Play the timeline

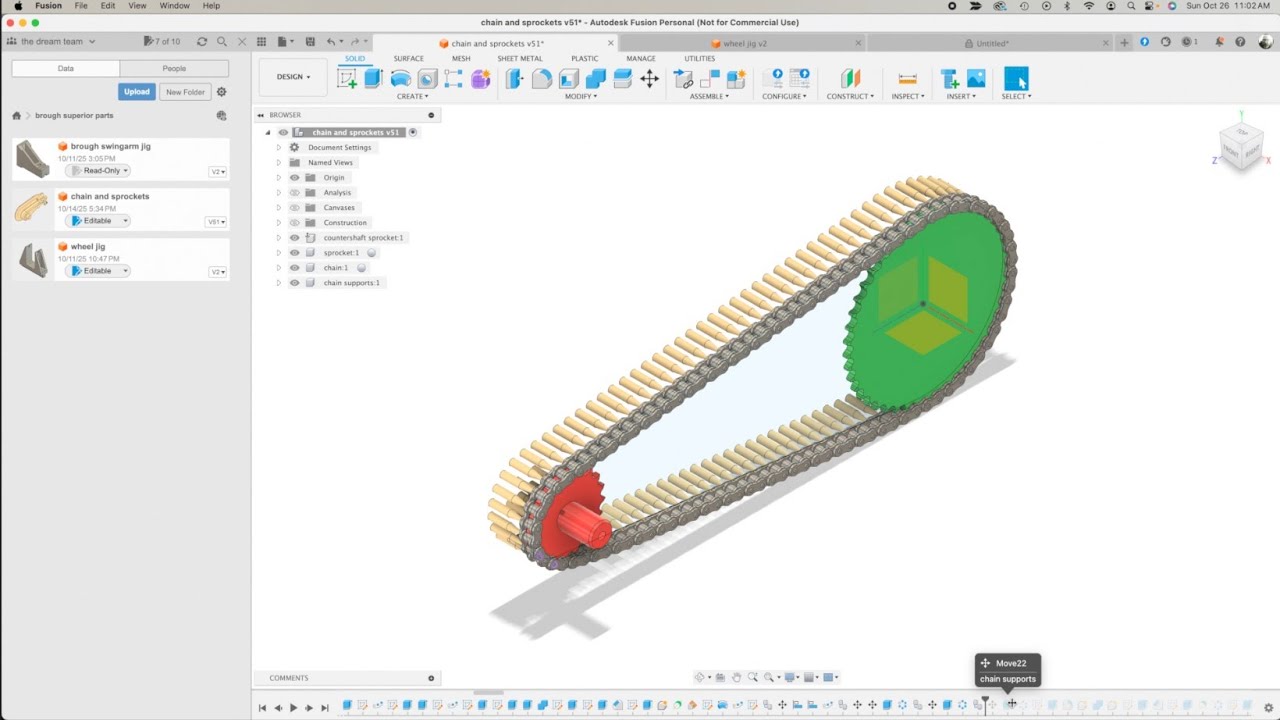[293, 707]
